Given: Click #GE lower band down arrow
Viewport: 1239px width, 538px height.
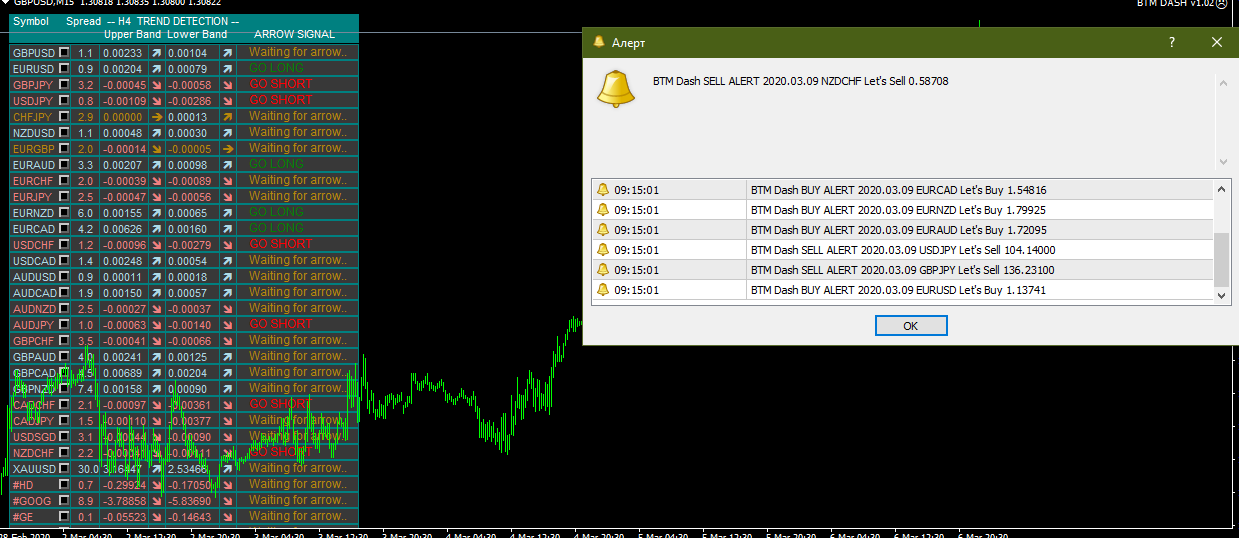Looking at the screenshot, I should [227, 516].
